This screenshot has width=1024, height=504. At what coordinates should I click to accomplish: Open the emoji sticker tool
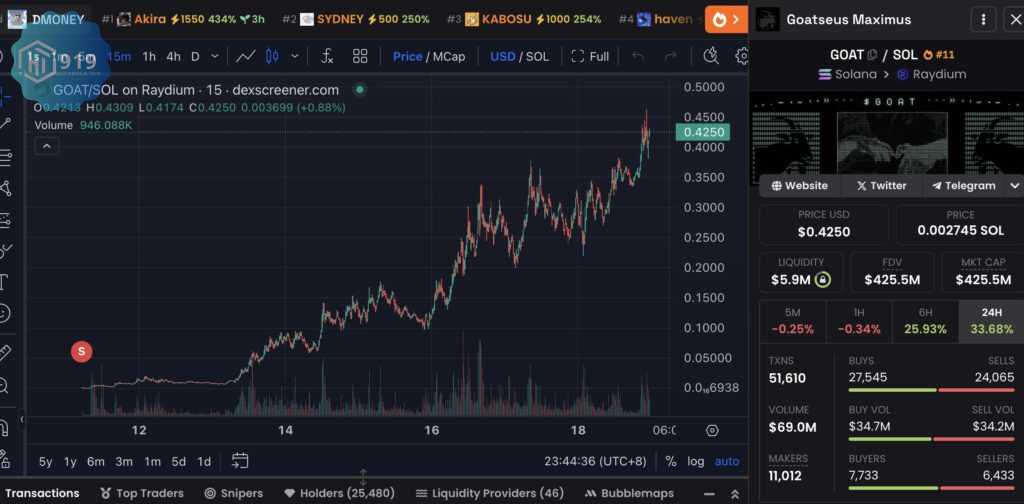[x=5, y=313]
